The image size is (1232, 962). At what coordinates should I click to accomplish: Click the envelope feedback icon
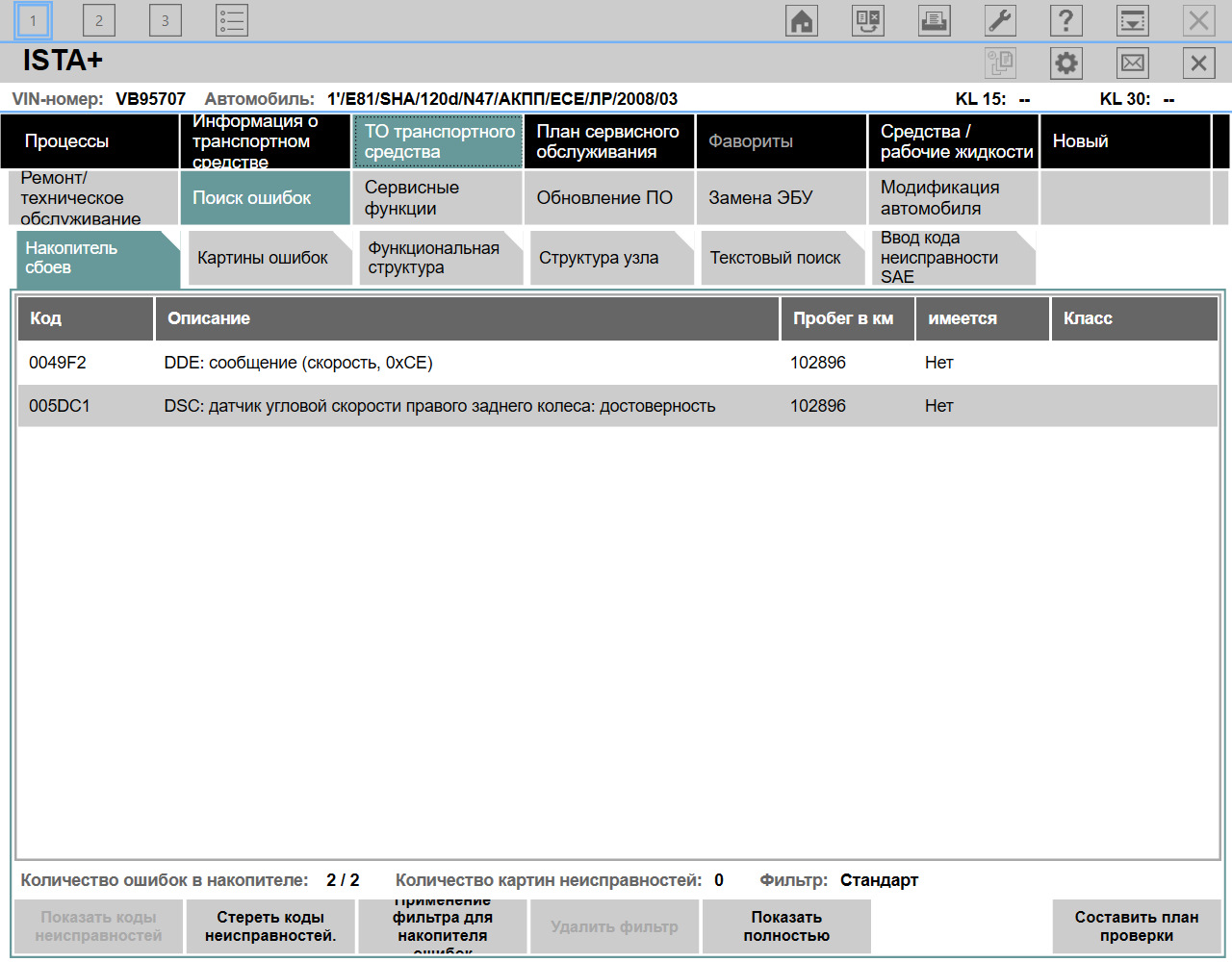tap(1133, 63)
